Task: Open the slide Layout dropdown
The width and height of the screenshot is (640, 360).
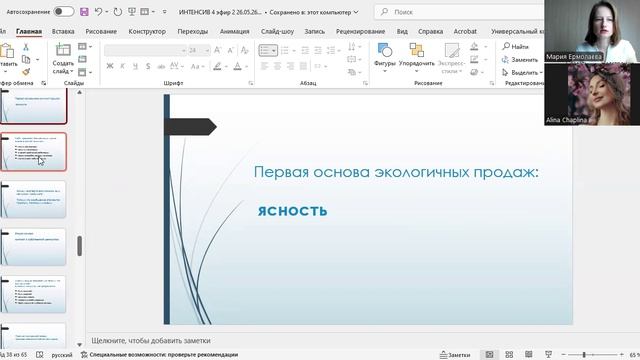Action: (85, 47)
